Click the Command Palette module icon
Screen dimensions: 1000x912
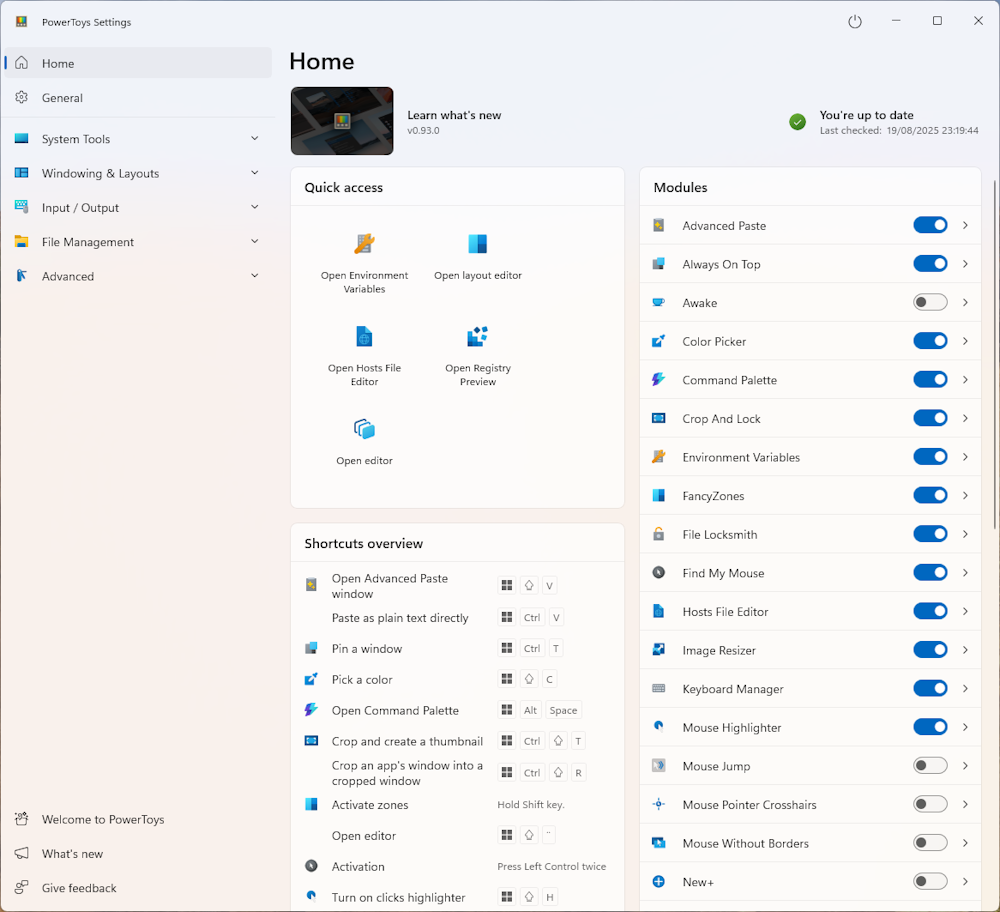[659, 379]
